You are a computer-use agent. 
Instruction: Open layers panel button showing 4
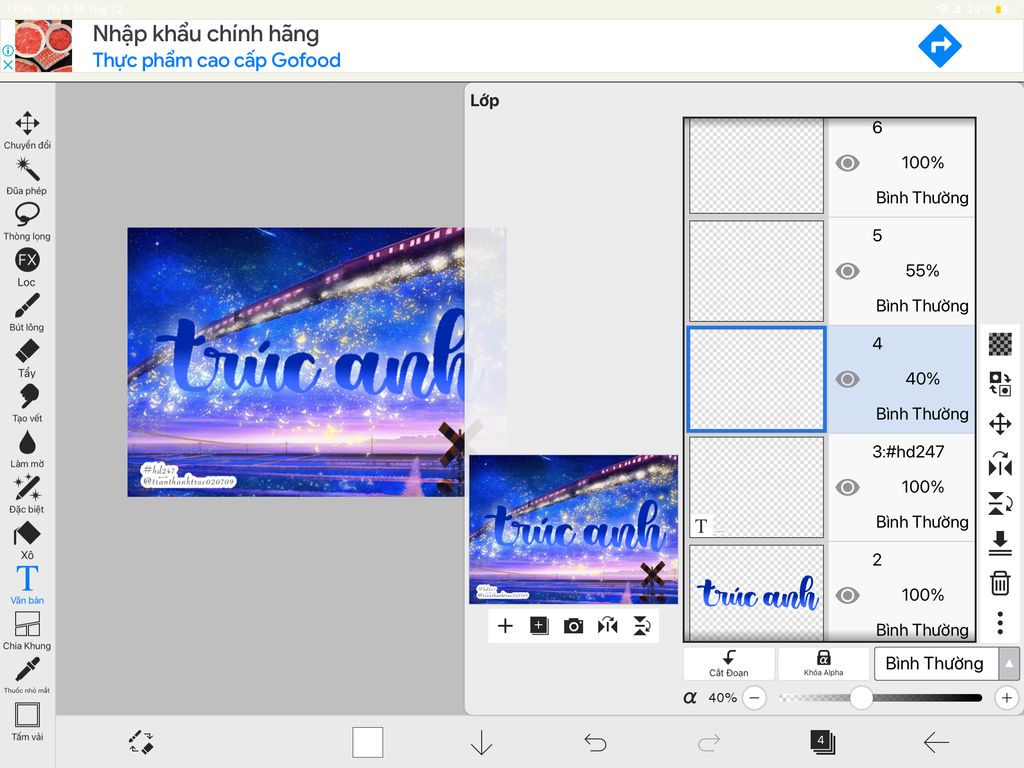click(822, 742)
